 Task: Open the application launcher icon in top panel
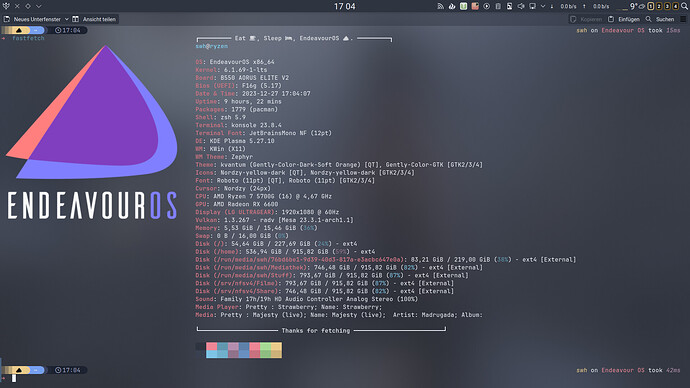point(6,6)
